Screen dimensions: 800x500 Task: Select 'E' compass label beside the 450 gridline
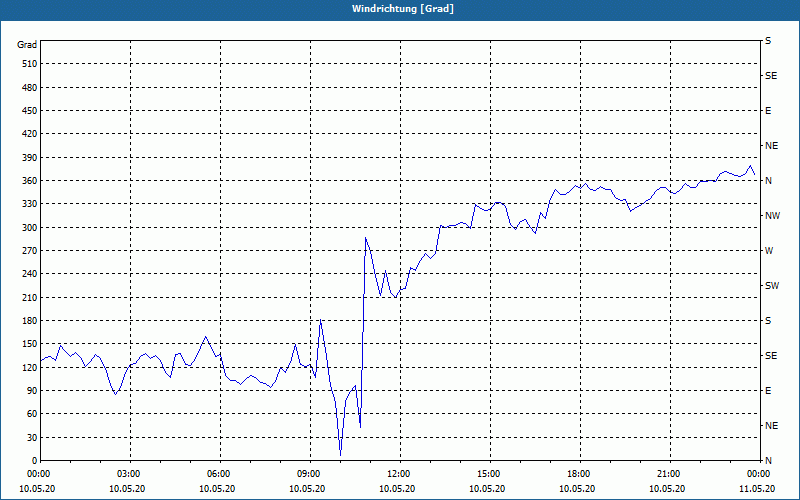pyautogui.click(x=768, y=111)
